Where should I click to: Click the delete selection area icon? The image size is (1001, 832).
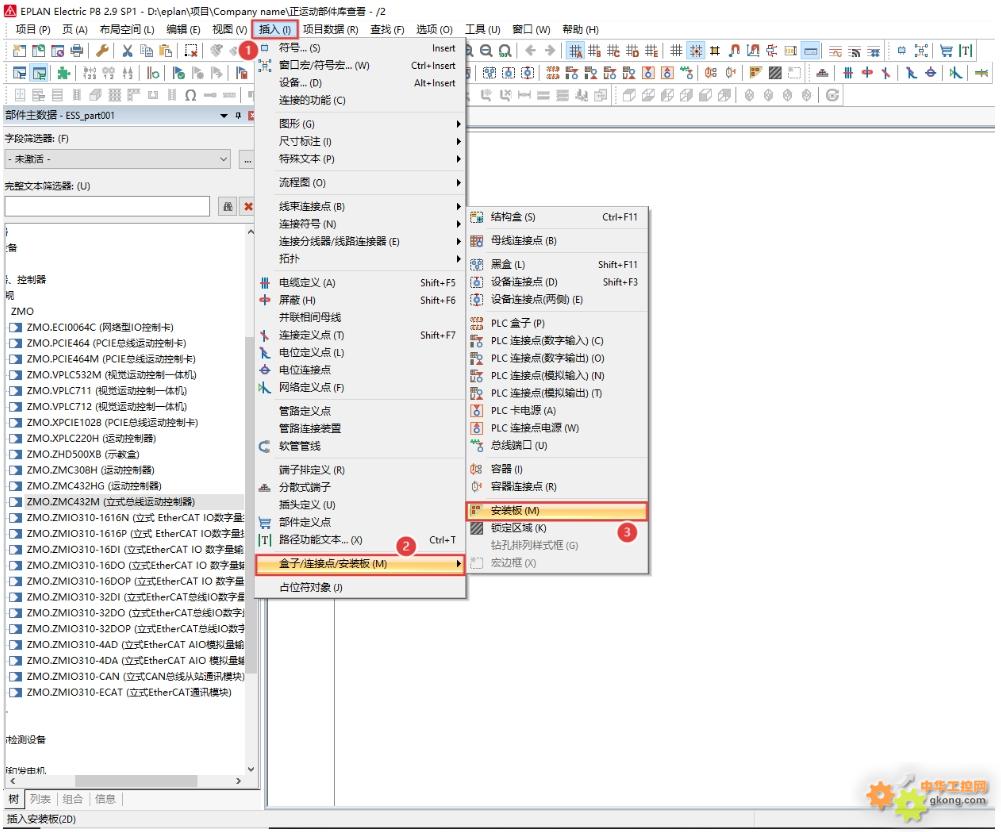click(x=191, y=51)
